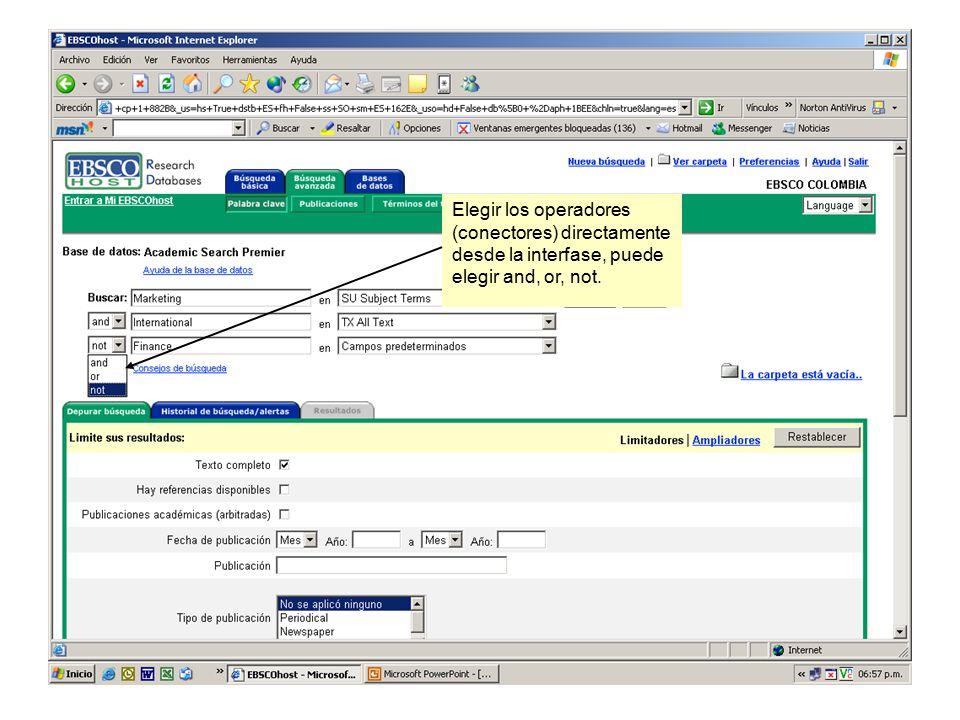Click the Buscar search button in MSN toolbar
960x720 pixels.
[279, 129]
